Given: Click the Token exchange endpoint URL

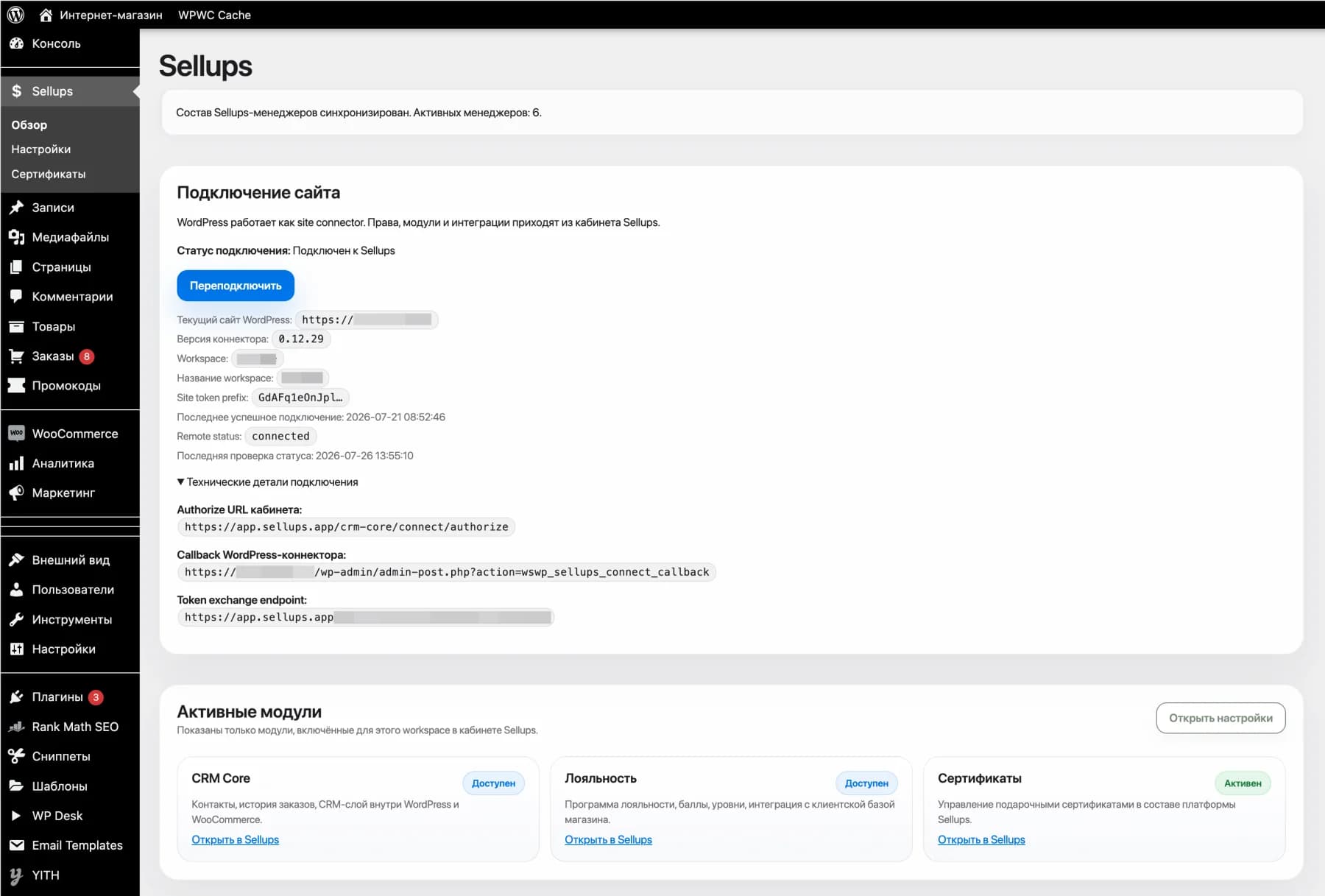Looking at the screenshot, I should pos(366,617).
